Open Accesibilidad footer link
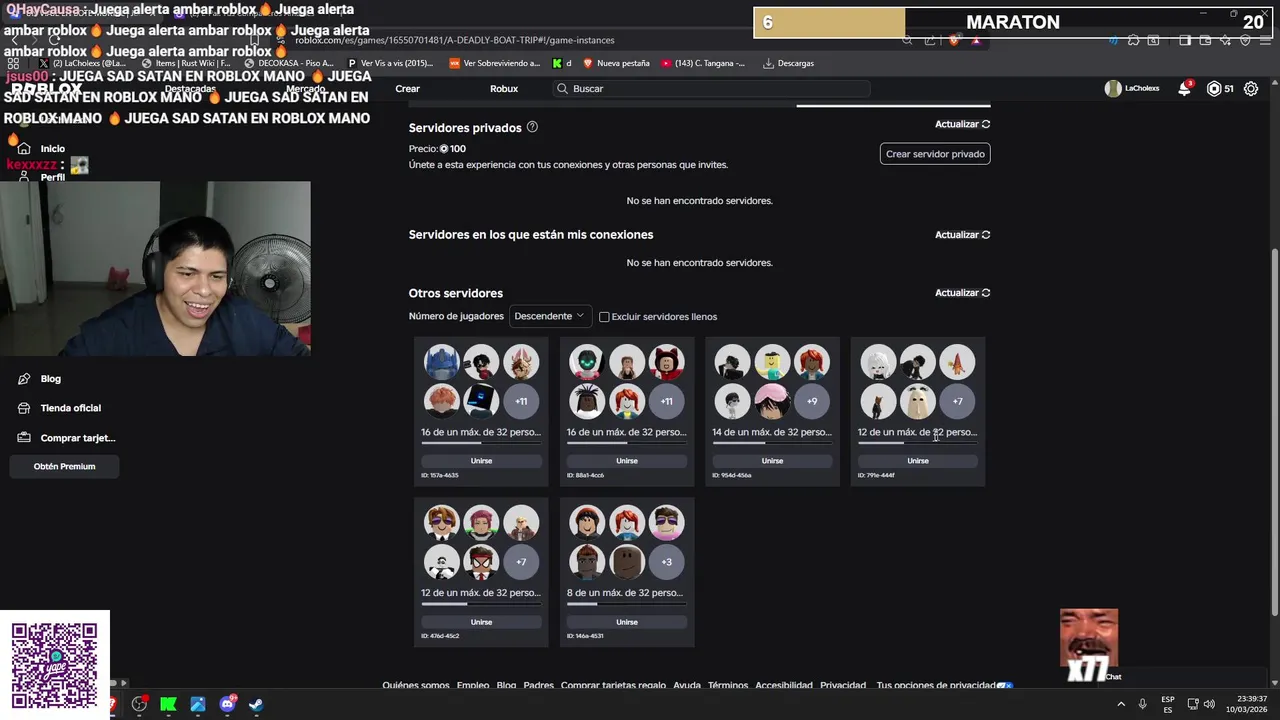The image size is (1280, 720). (x=784, y=685)
